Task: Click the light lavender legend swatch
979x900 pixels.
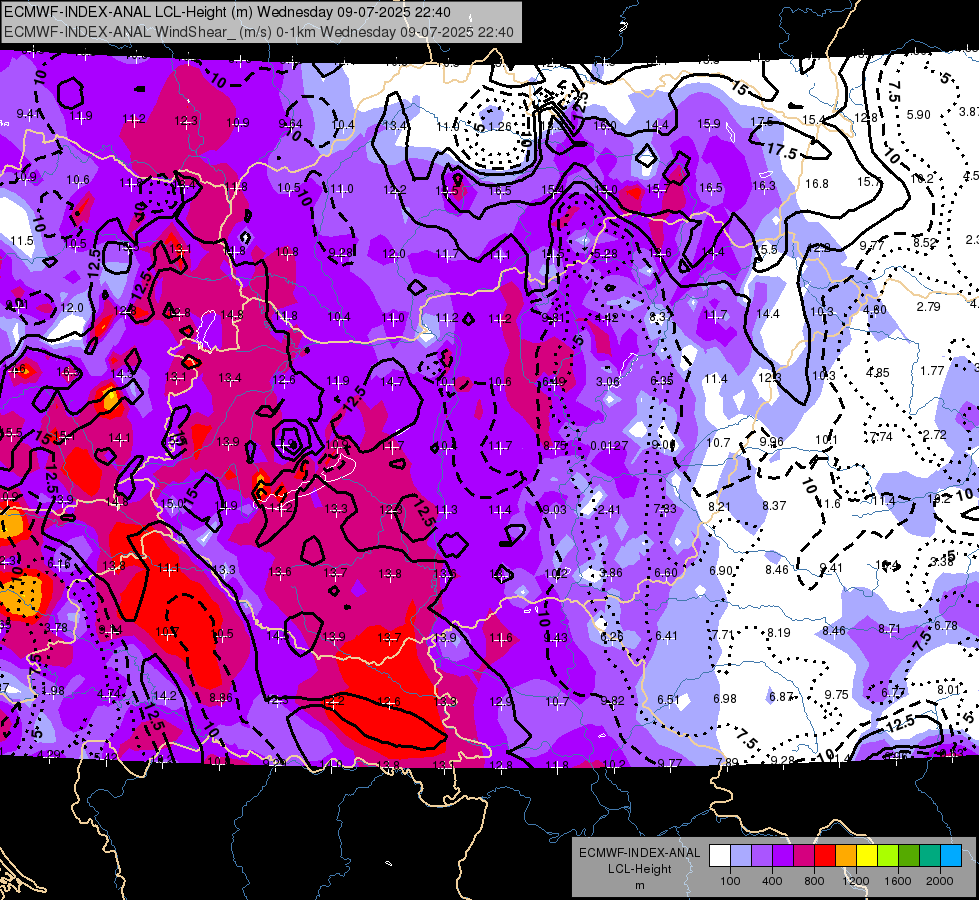Action: click(x=741, y=856)
